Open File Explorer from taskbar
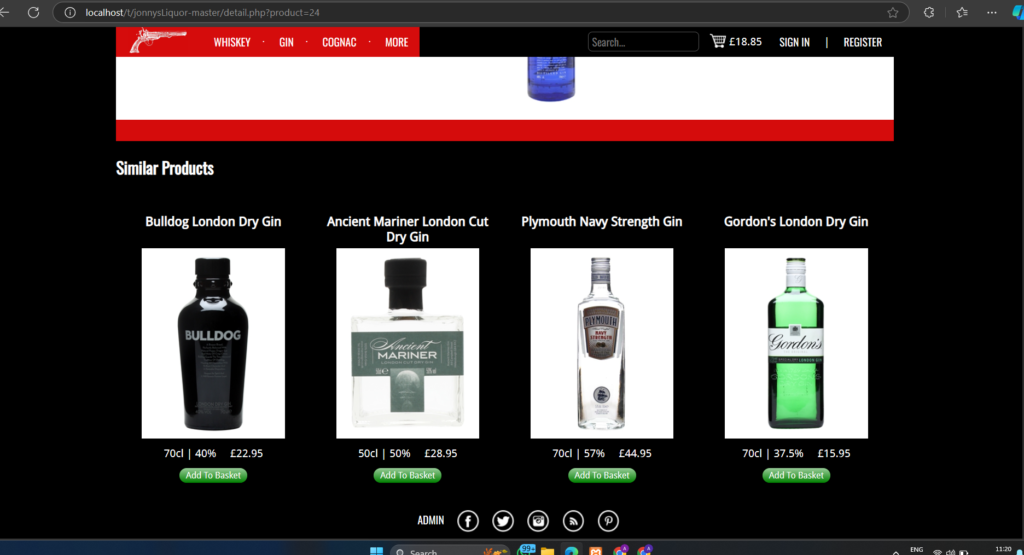 click(547, 551)
